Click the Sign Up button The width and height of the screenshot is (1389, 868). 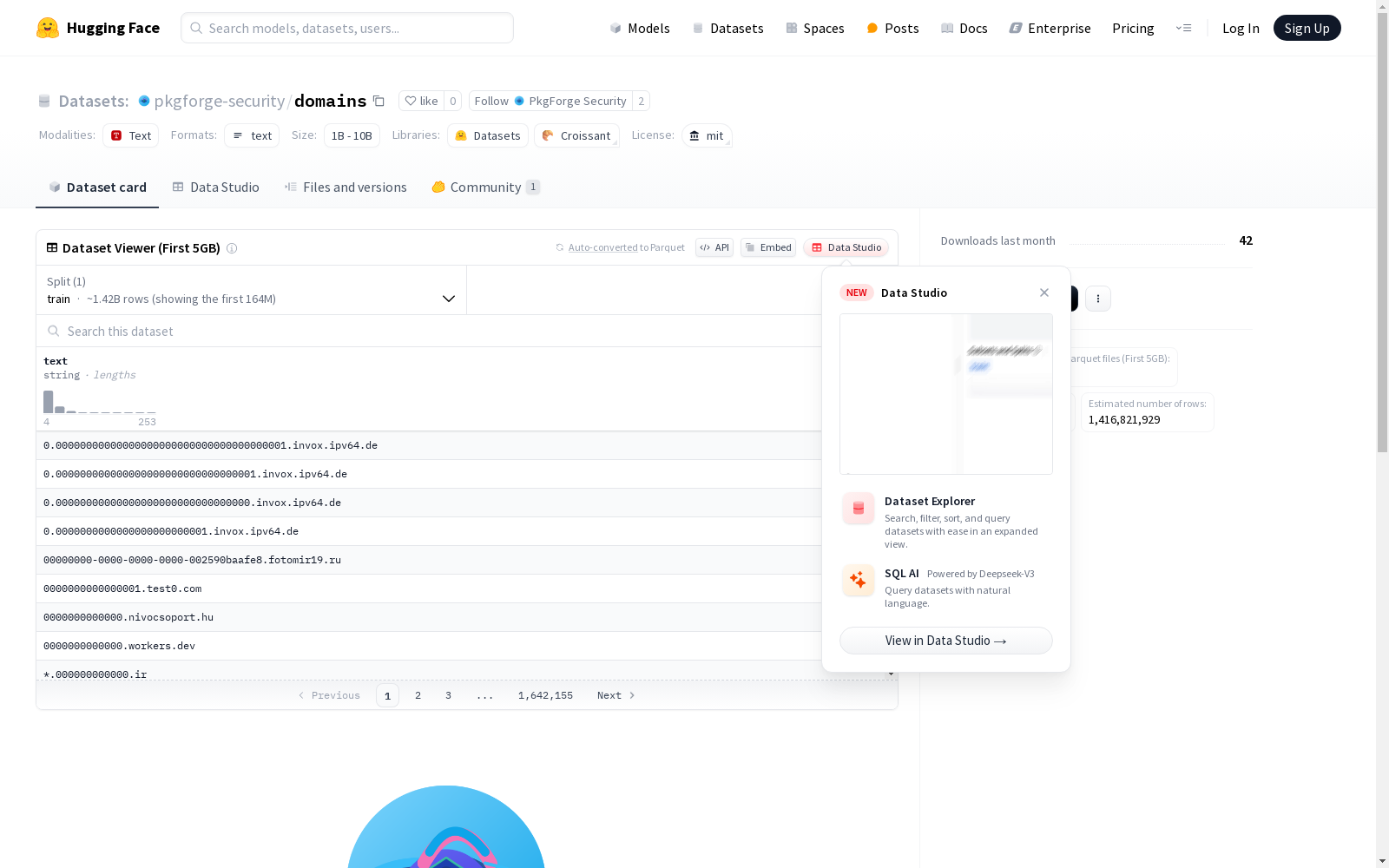coord(1307,28)
